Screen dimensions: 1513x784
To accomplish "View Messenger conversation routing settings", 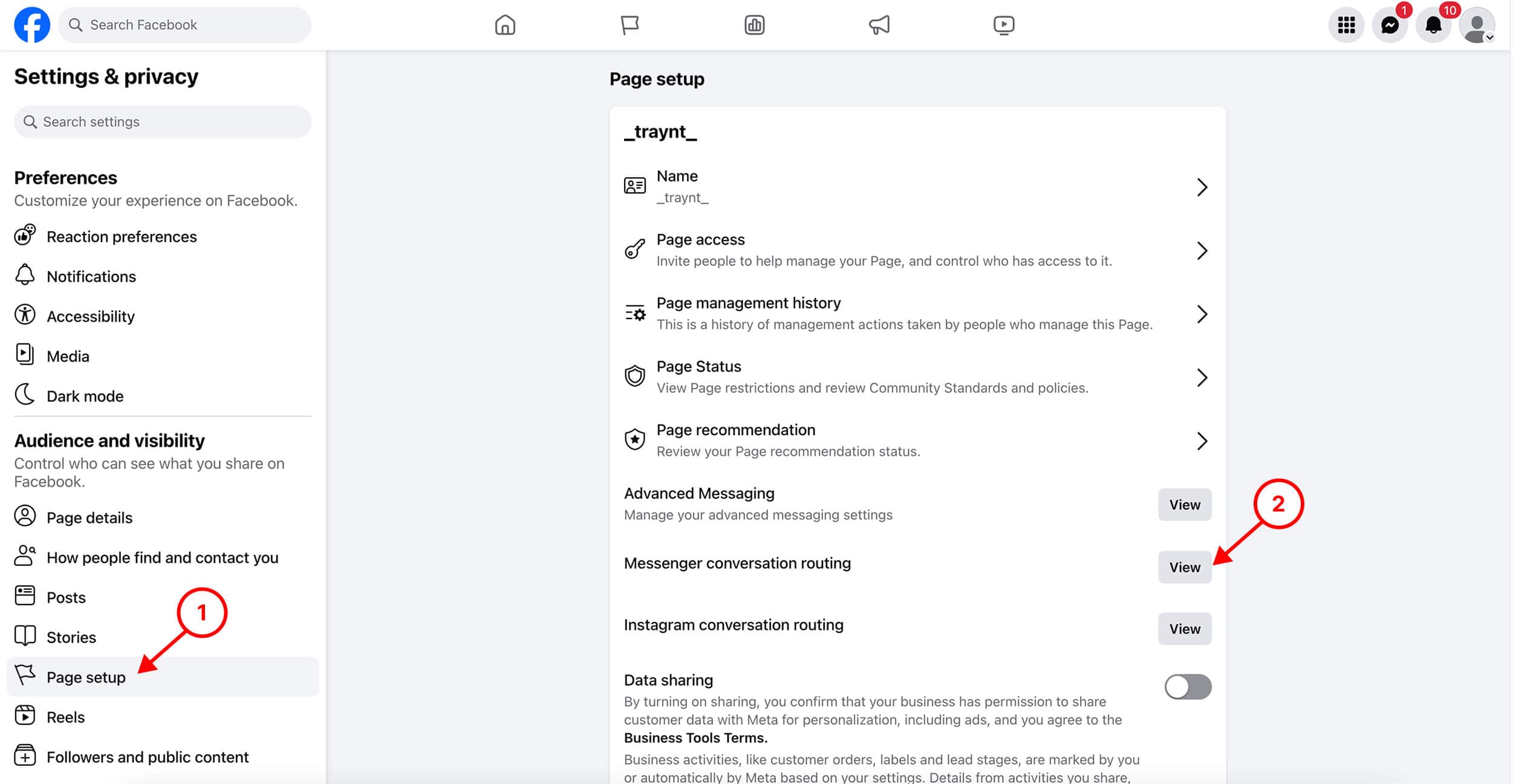I will [1185, 567].
